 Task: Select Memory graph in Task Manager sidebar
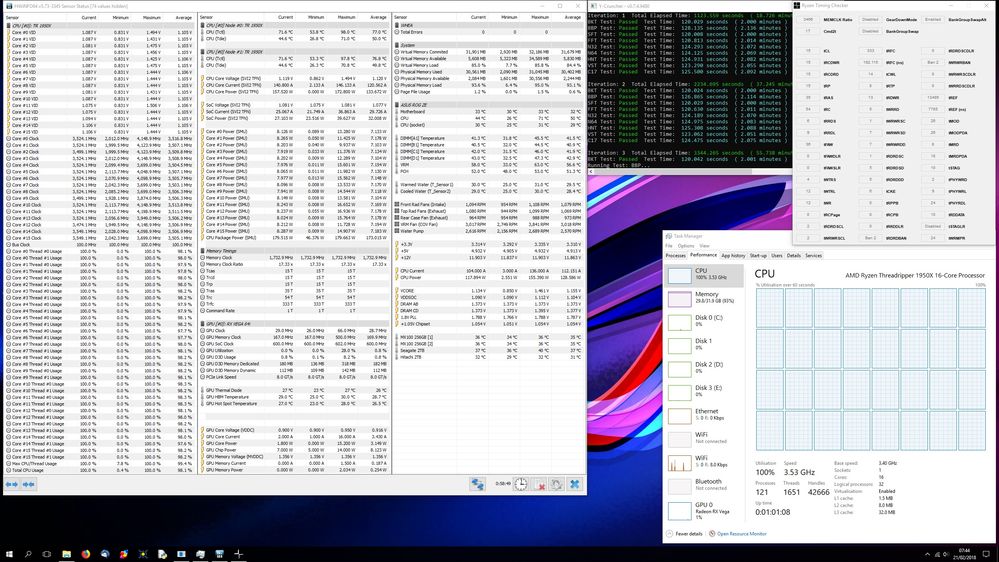tap(704, 298)
